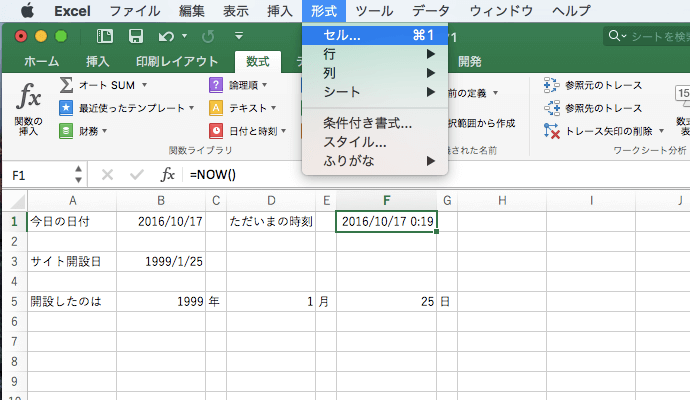Screen dimensions: 690x400
Task: Open the 行 submenu
Action: coord(375,54)
